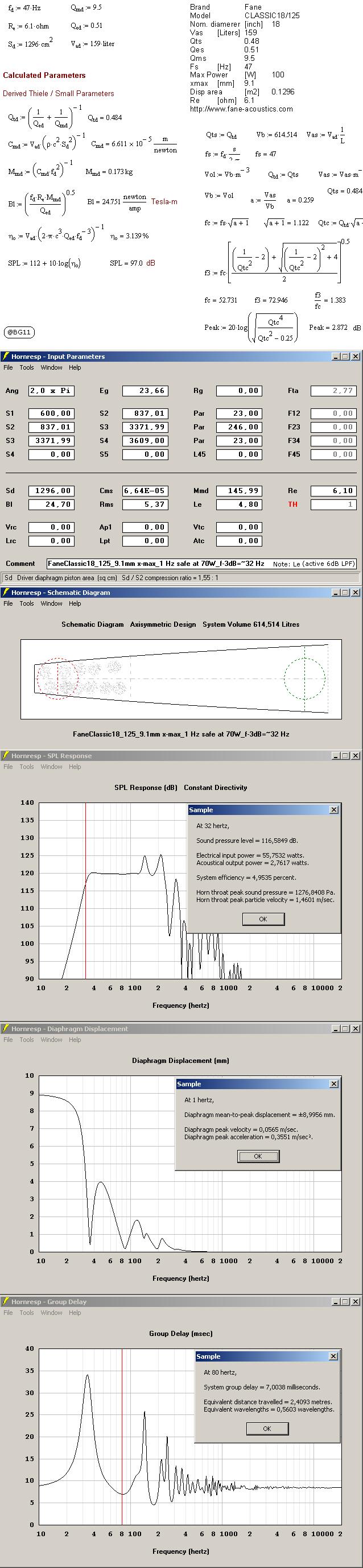Click the Atc input field
Screen dimensions: 363x1568
(x=240, y=540)
